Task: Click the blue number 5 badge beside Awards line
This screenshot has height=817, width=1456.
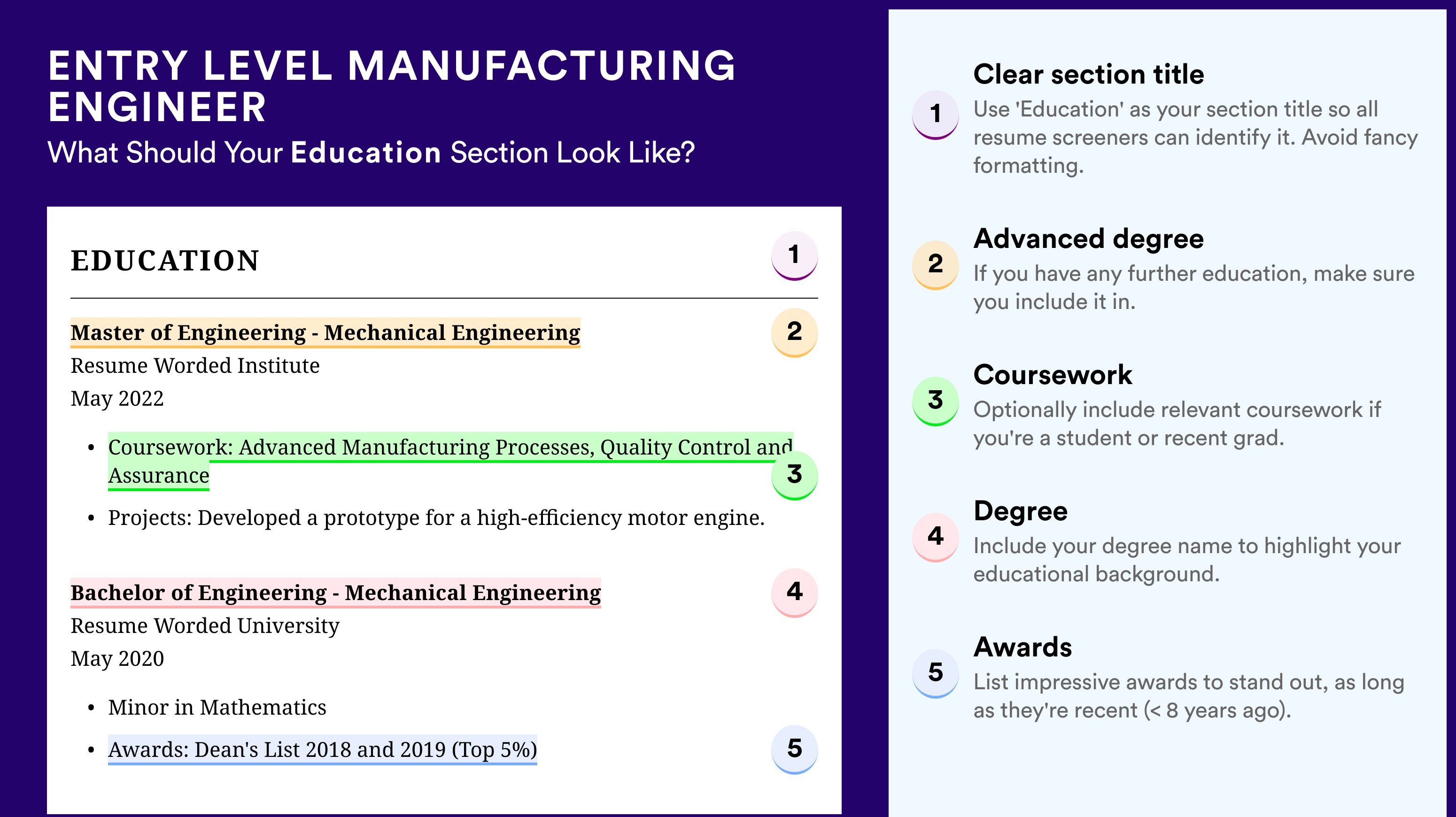Action: [794, 750]
